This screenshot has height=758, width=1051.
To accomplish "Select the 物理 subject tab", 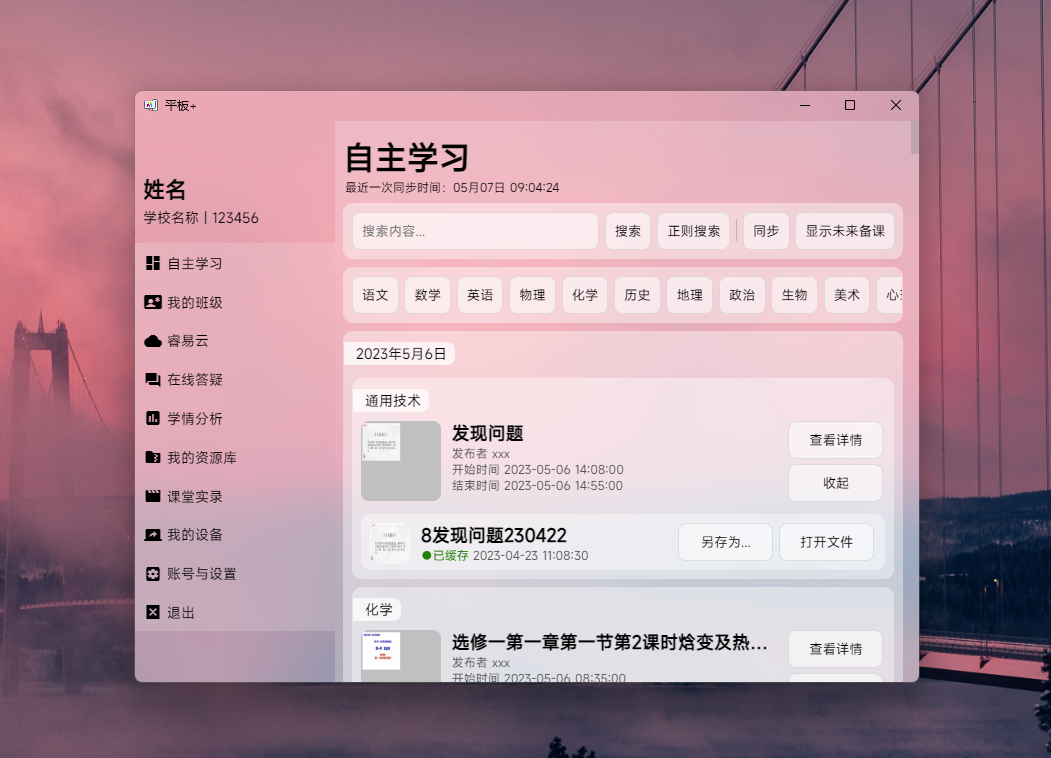I will pos(532,294).
